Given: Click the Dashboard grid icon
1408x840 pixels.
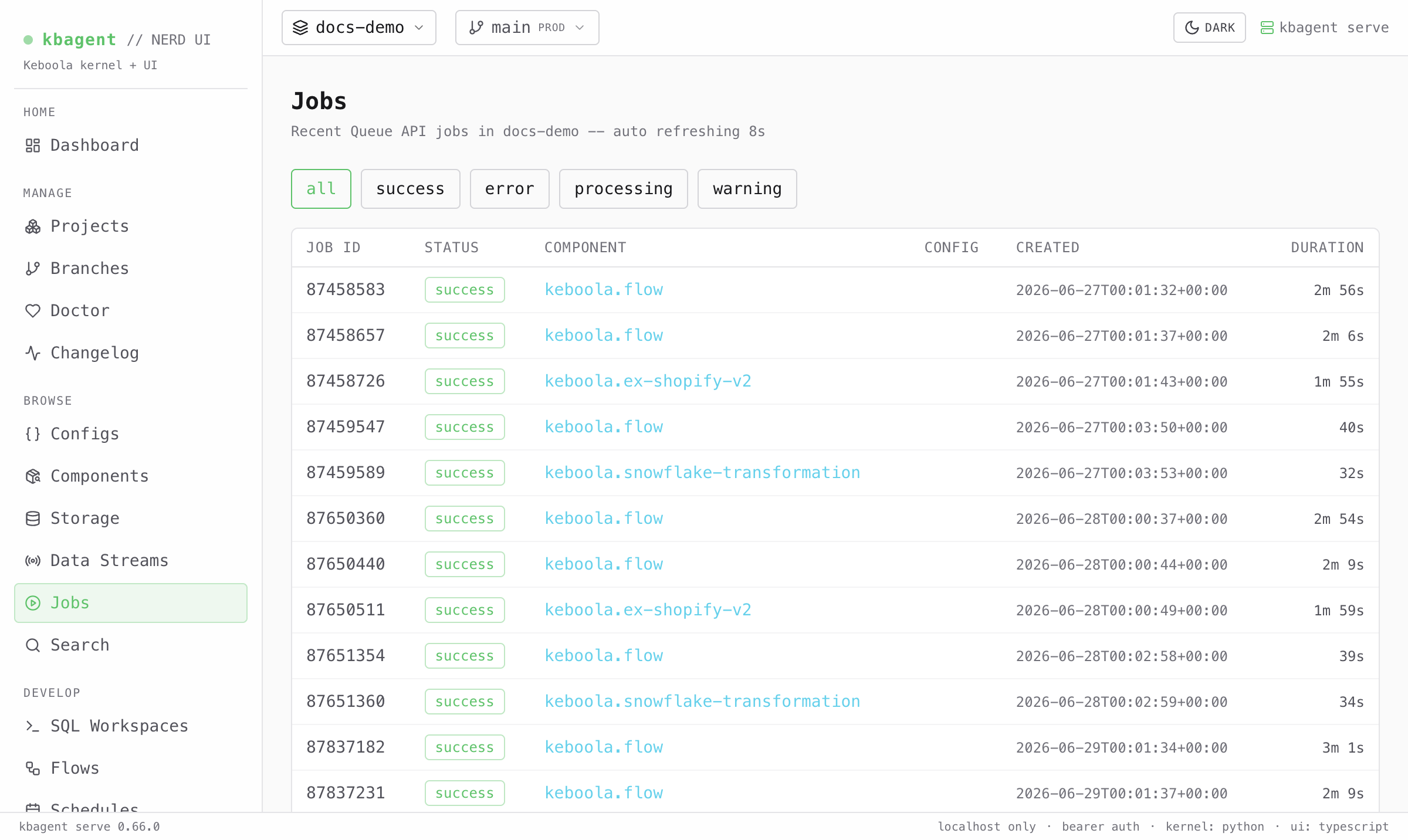Looking at the screenshot, I should [x=33, y=145].
